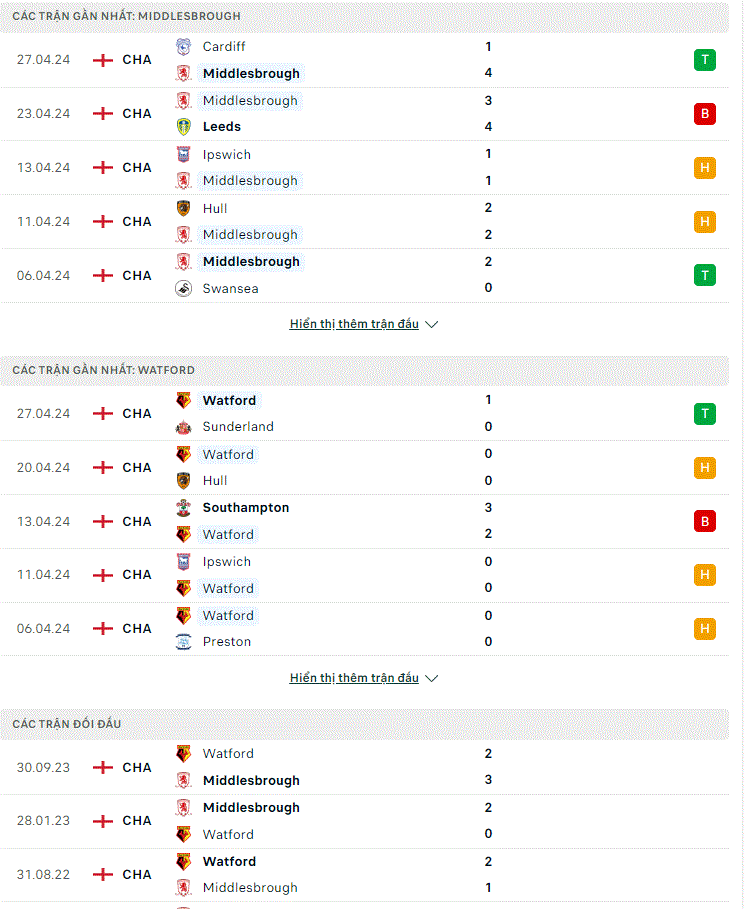The height and width of the screenshot is (909, 744).
Task: Click the Swansea swan logo icon
Action: coord(183,288)
